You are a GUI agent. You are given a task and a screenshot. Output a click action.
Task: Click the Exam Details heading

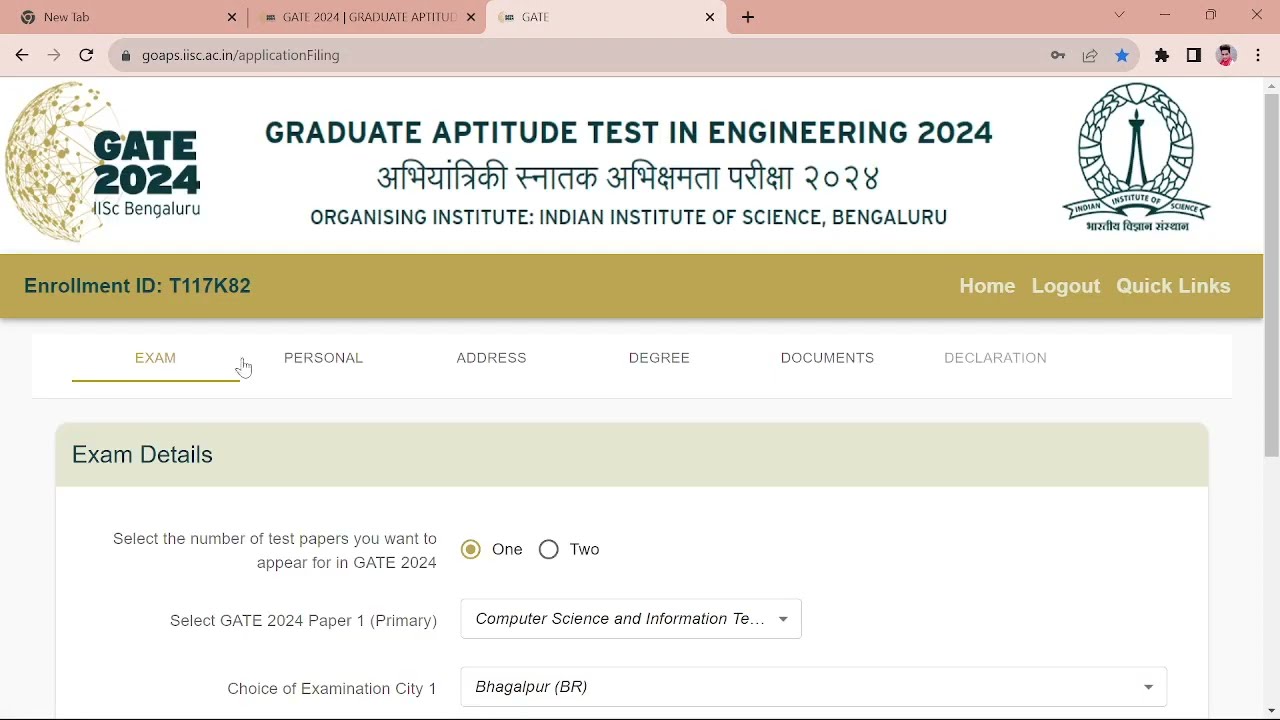(x=142, y=455)
